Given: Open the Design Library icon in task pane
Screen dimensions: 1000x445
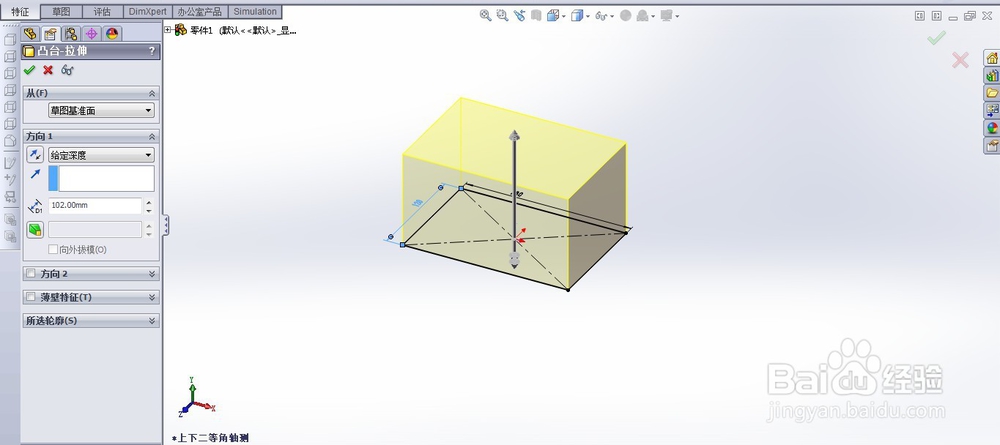Looking at the screenshot, I should tap(992, 75).
